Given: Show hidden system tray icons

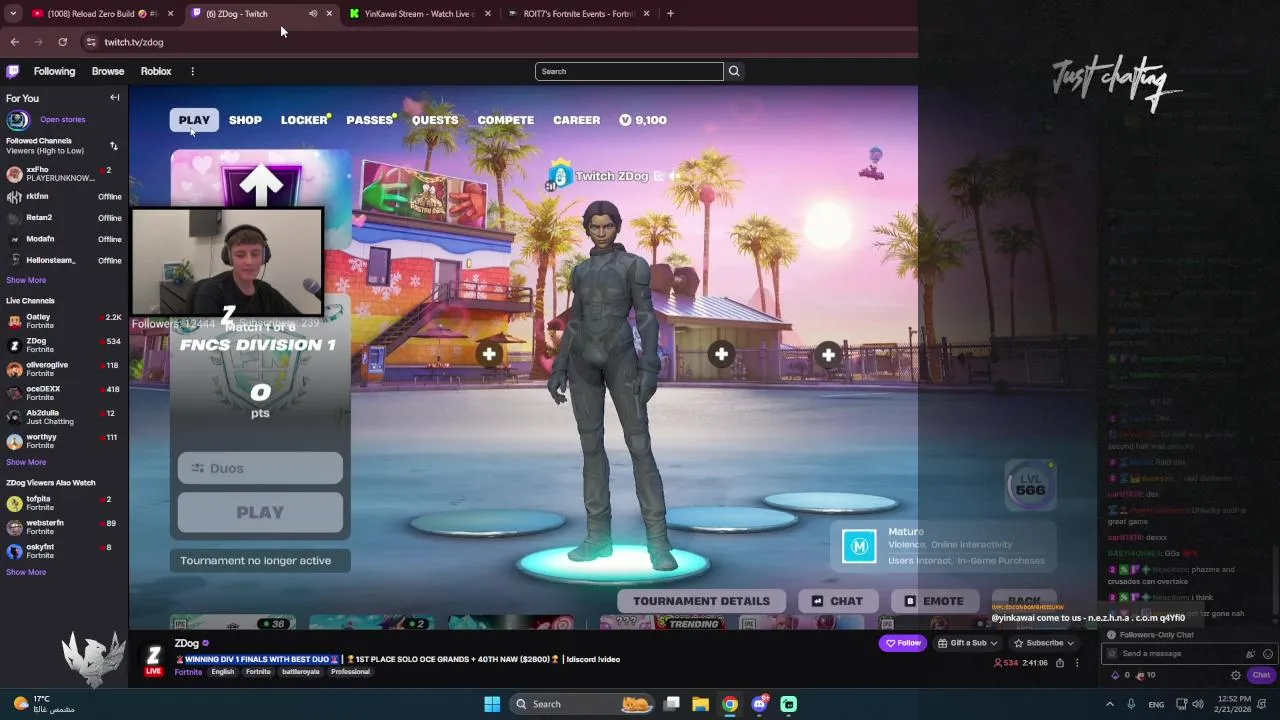Looking at the screenshot, I should coord(1109,704).
